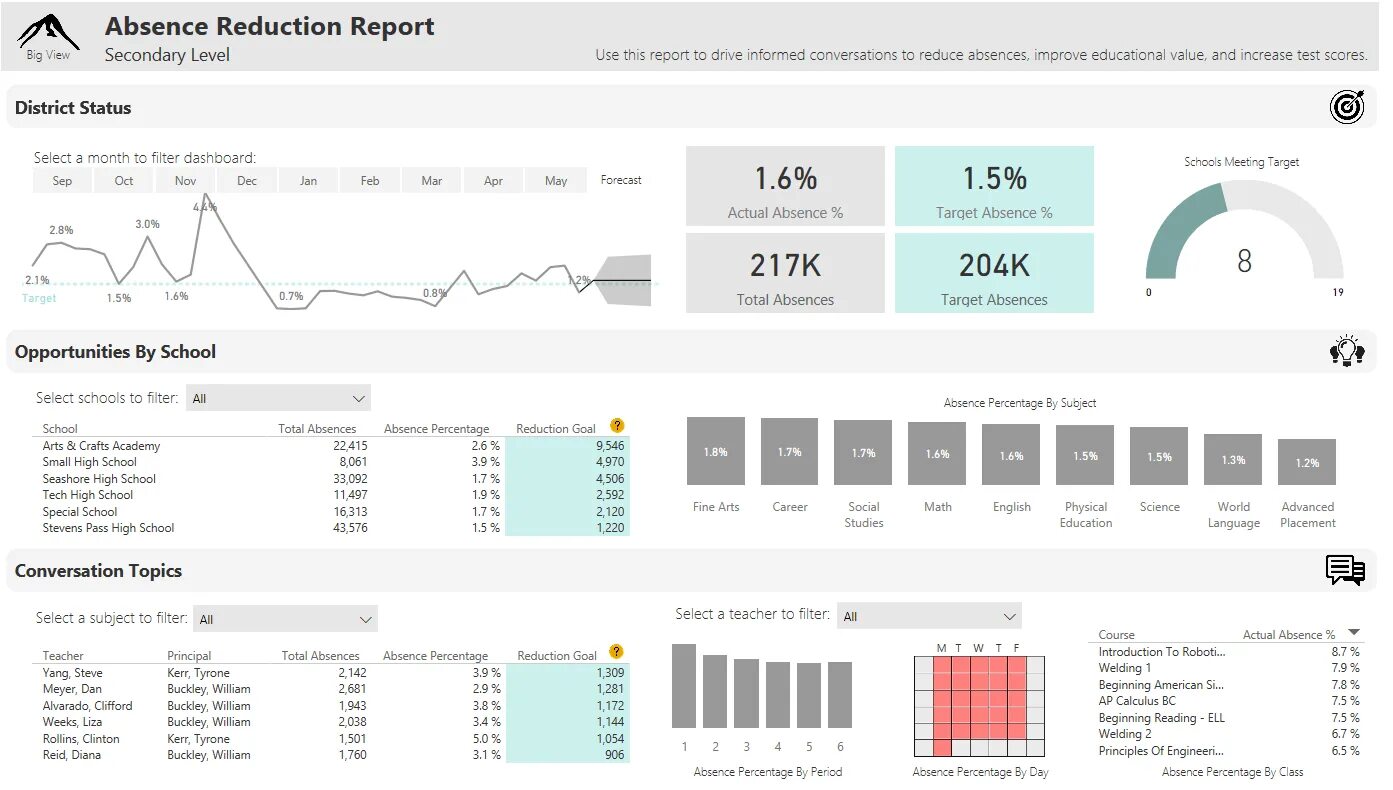Select the AP Calculus BC course row
Screen dimensions: 1393x790
(1229, 701)
